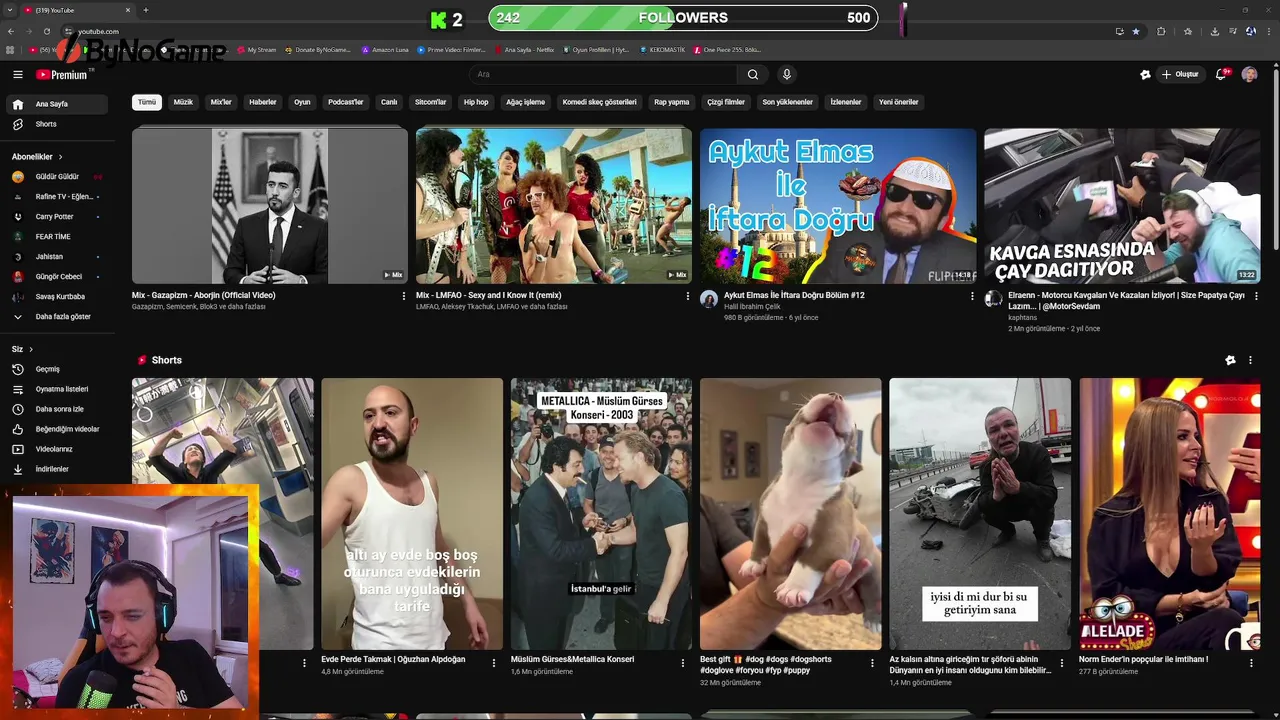Select the Yeni öneriler chip
This screenshot has width=1280, height=720.
(x=898, y=102)
